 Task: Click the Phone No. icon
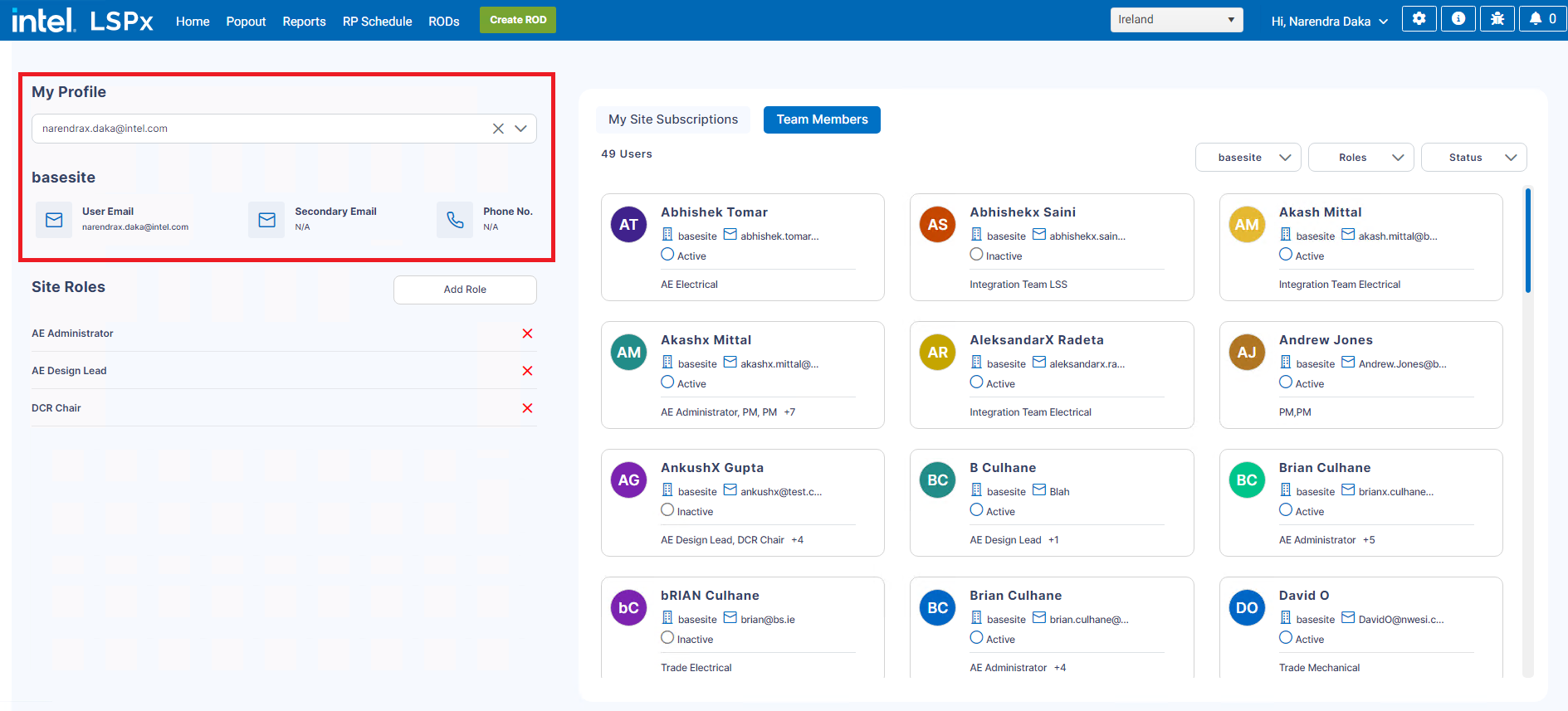coord(455,220)
